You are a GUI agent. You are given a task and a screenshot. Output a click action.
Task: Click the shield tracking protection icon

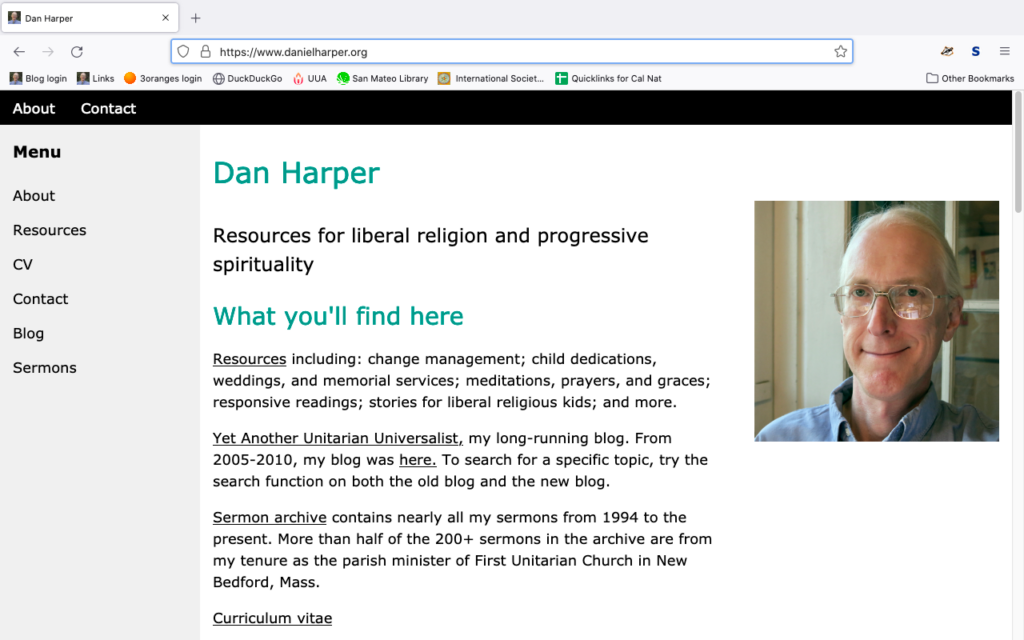[x=183, y=52]
